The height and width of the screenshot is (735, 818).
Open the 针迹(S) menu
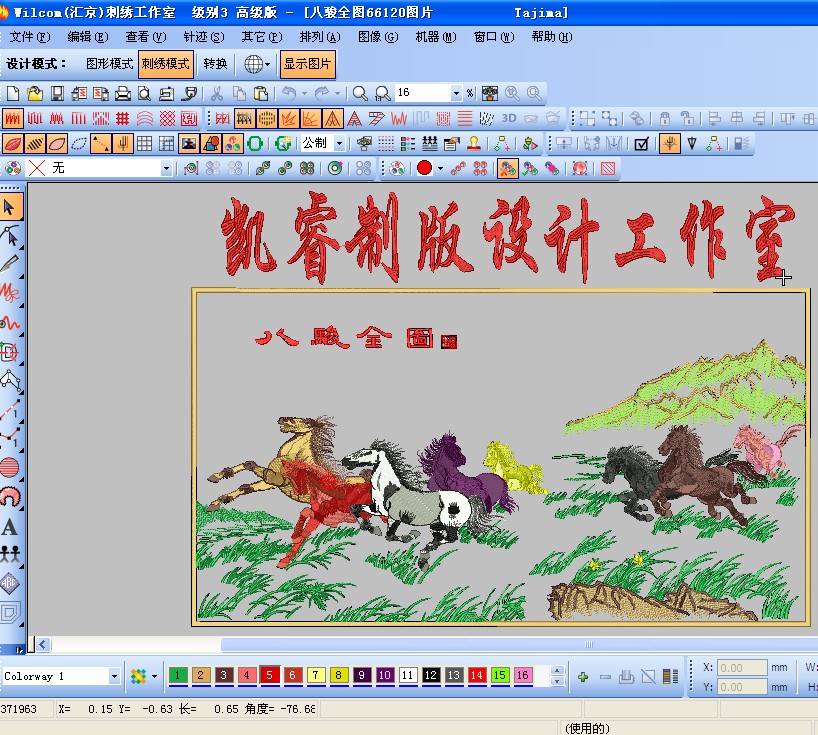point(203,37)
